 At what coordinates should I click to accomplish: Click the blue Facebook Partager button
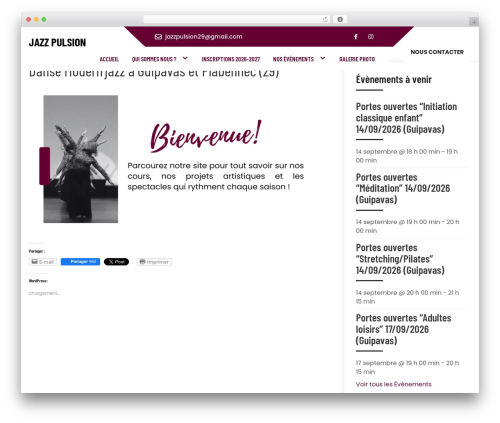point(80,262)
